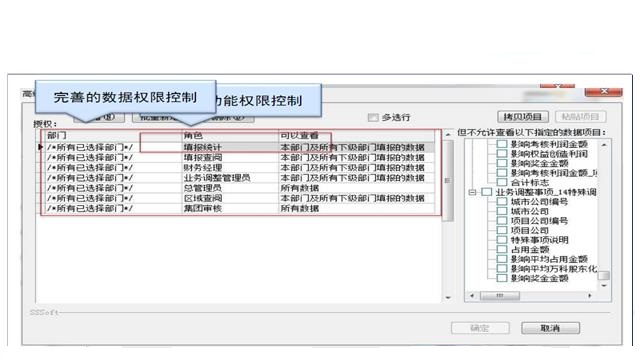Check the 合计标志 item checkbox
This screenshot has width=640, height=360.
(x=502, y=182)
